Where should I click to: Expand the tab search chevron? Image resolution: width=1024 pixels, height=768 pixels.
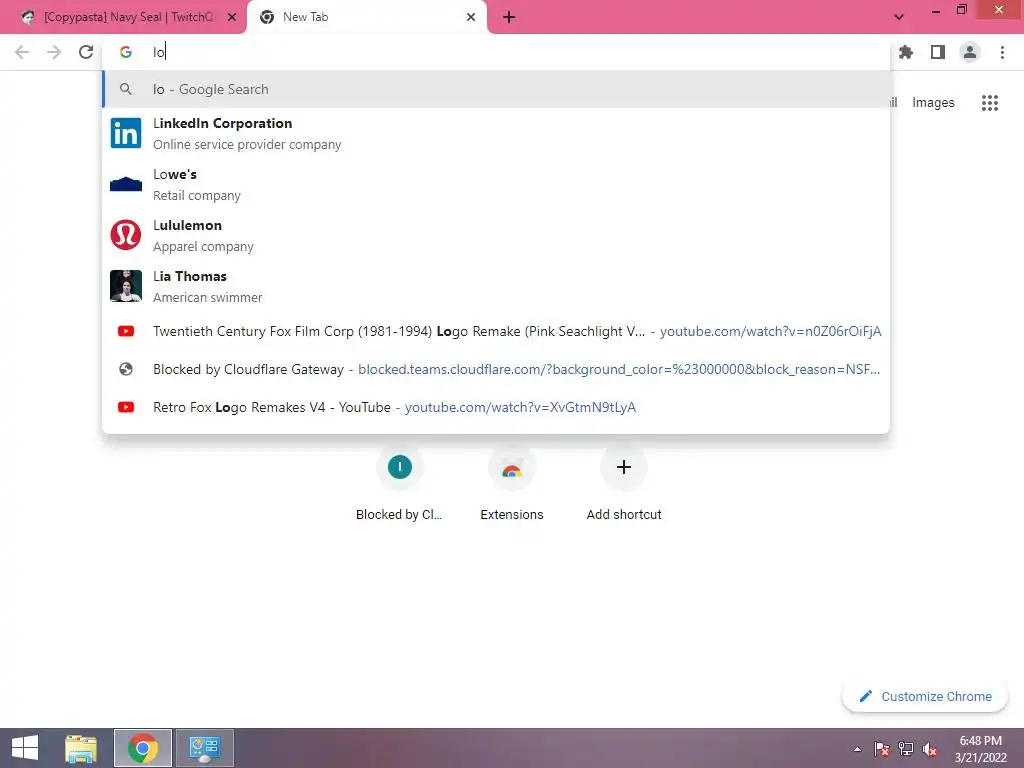click(899, 18)
